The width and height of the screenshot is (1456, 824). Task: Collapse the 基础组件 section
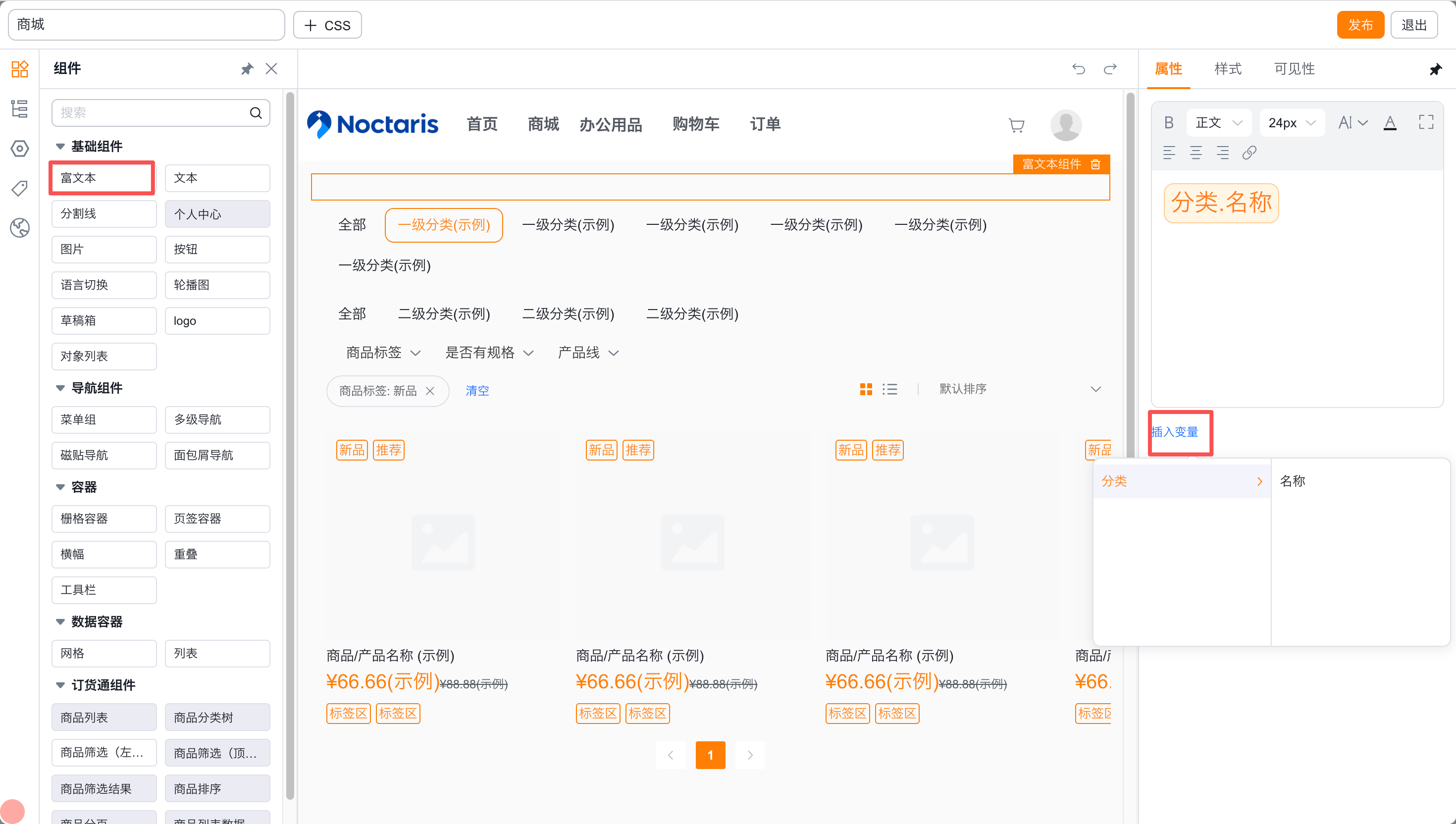[60, 147]
